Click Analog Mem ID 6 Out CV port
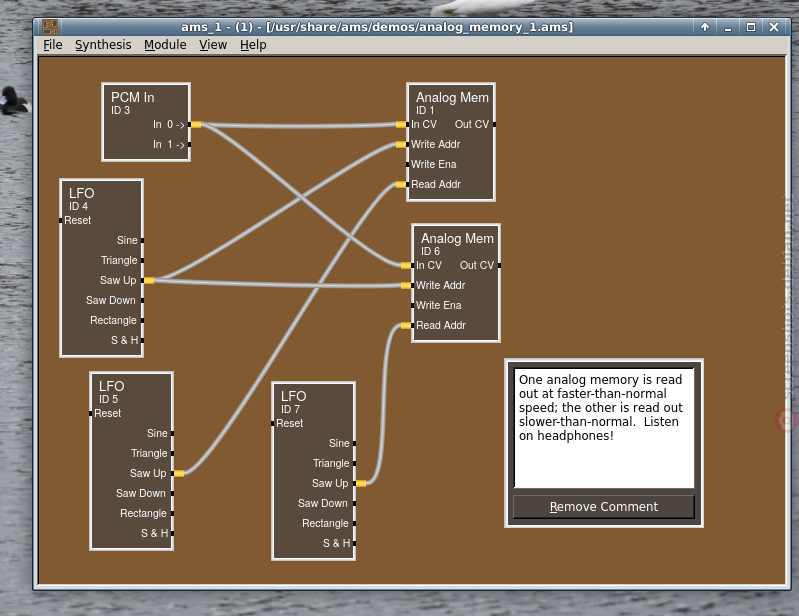 click(499, 265)
